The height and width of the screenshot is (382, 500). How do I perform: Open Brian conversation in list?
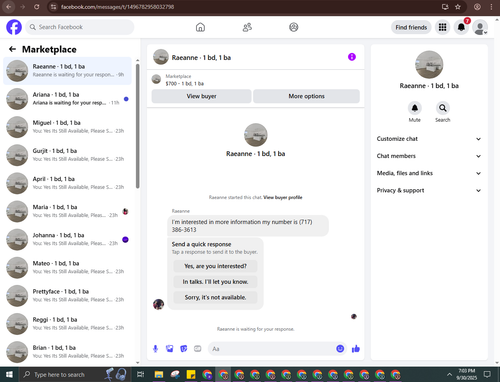pos(67,352)
